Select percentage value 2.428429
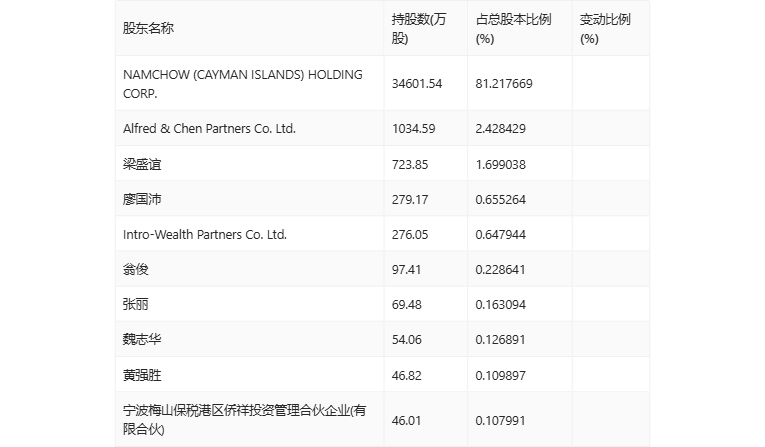Screen dimensions: 765x447 click(501, 129)
